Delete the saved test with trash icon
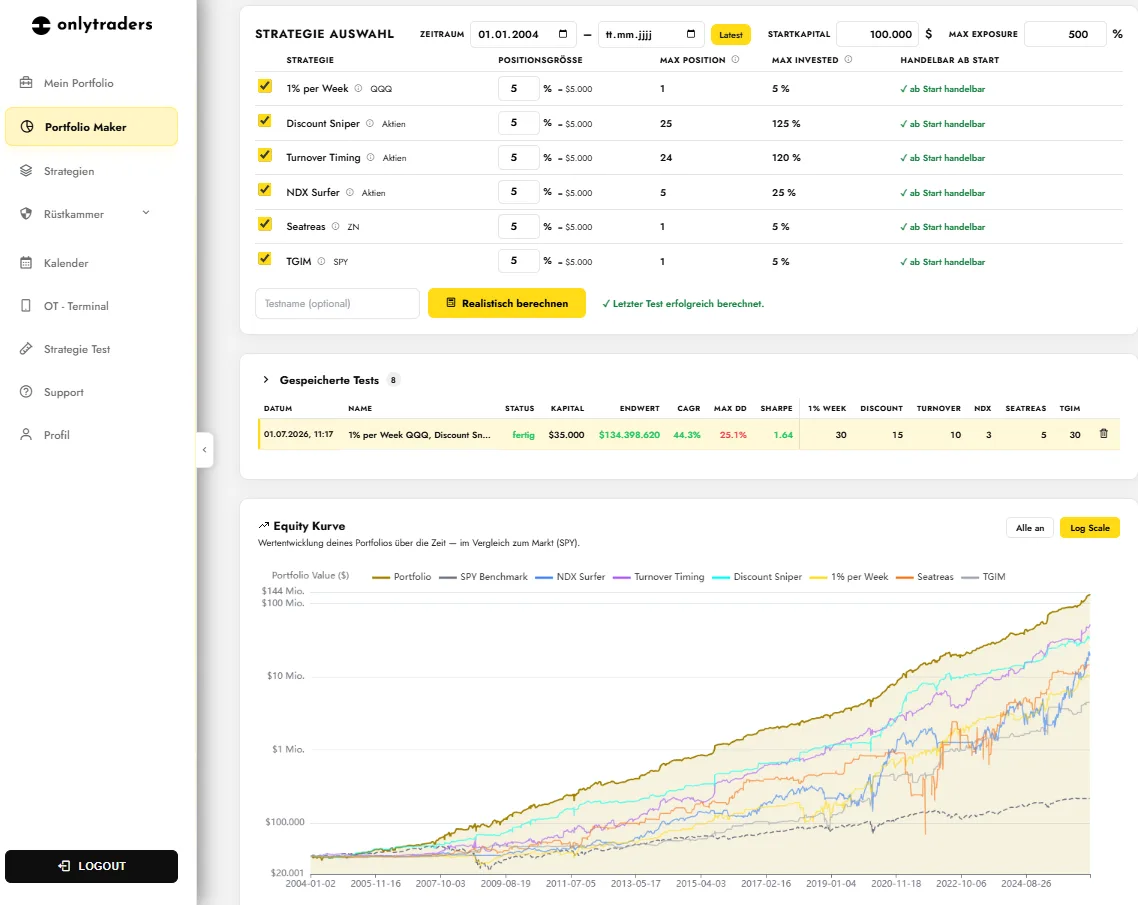Screen dimensions: 1138x905 click(1103, 434)
